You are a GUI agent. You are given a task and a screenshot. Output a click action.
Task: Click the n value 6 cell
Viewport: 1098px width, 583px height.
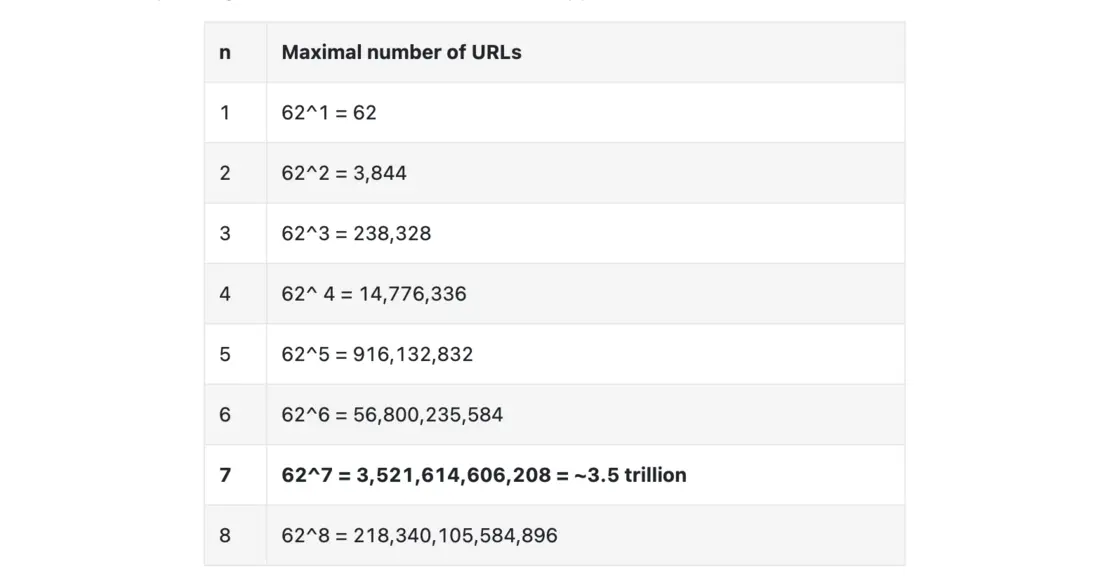pyautogui.click(x=225, y=414)
